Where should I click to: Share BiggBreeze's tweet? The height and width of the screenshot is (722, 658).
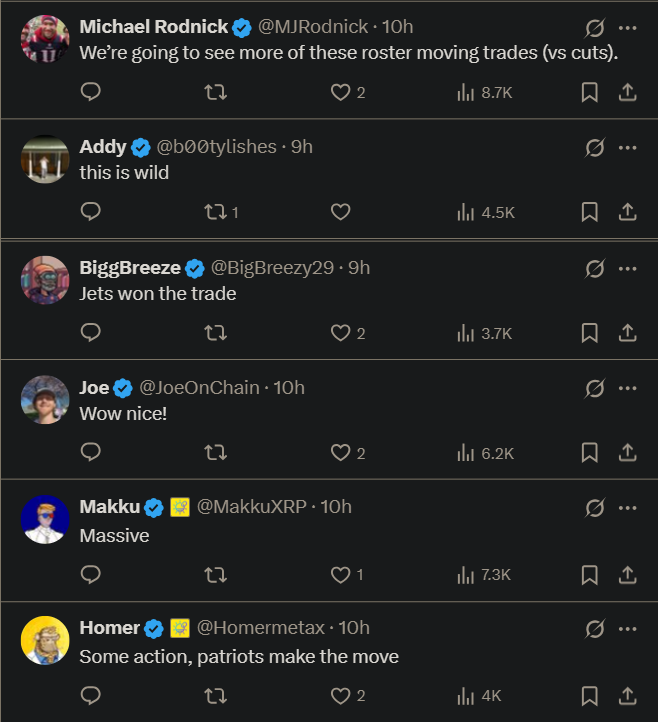click(x=627, y=332)
